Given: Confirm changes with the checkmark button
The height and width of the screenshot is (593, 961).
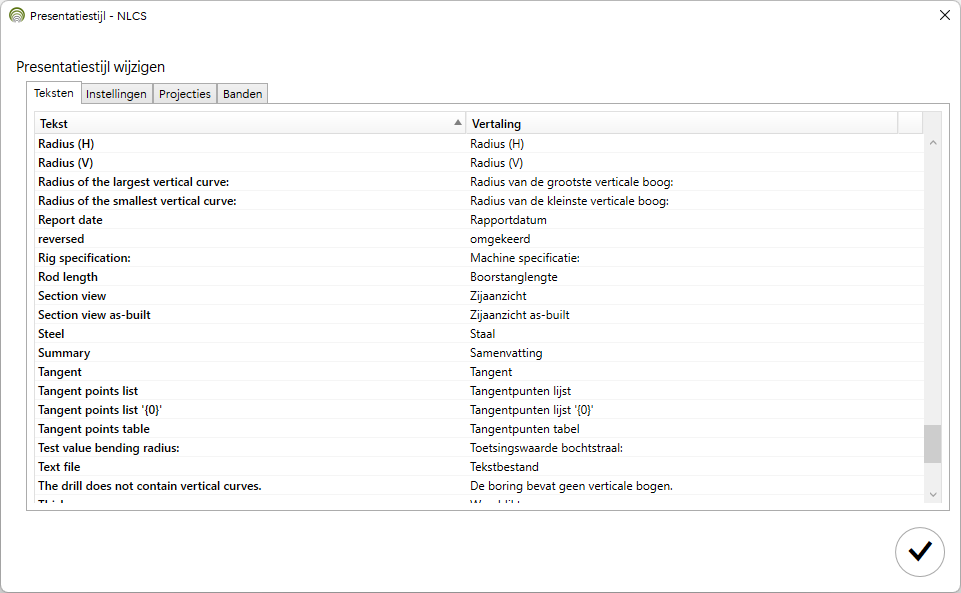Looking at the screenshot, I should pyautogui.click(x=919, y=551).
